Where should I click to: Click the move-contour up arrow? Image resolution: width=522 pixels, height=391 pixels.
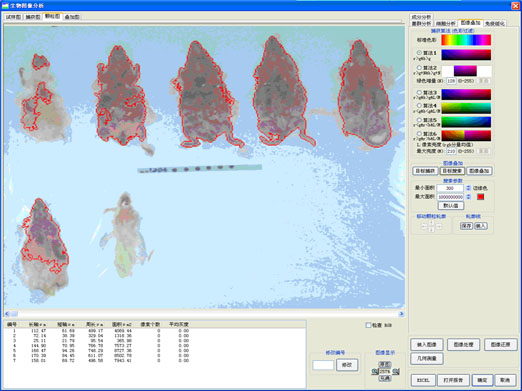[432, 222]
